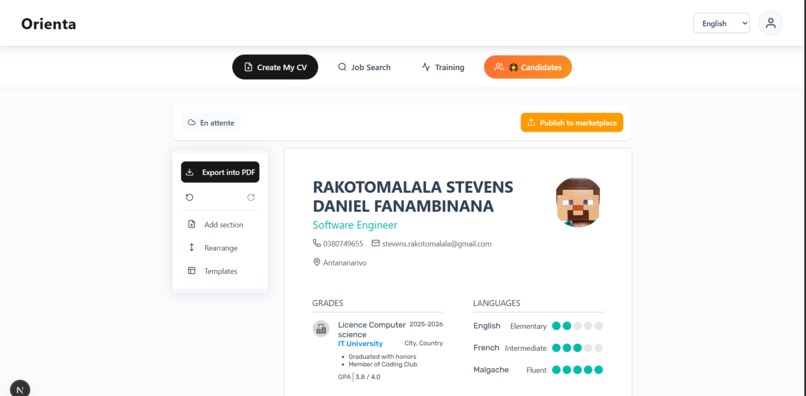806x396 pixels.
Task: Click the Licence Computer science degree title
Action: pos(372,330)
